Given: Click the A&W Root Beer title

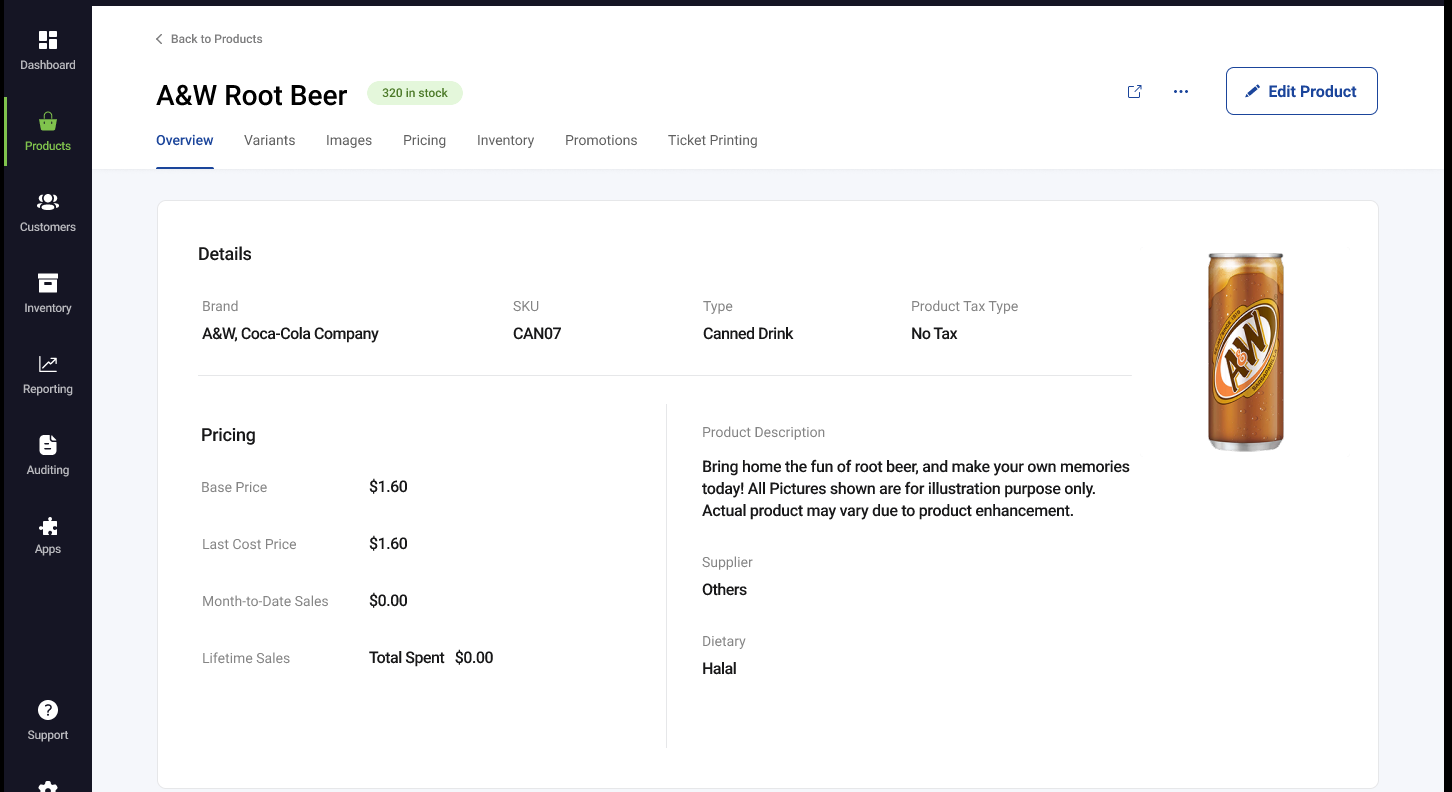Looking at the screenshot, I should pyautogui.click(x=252, y=95).
